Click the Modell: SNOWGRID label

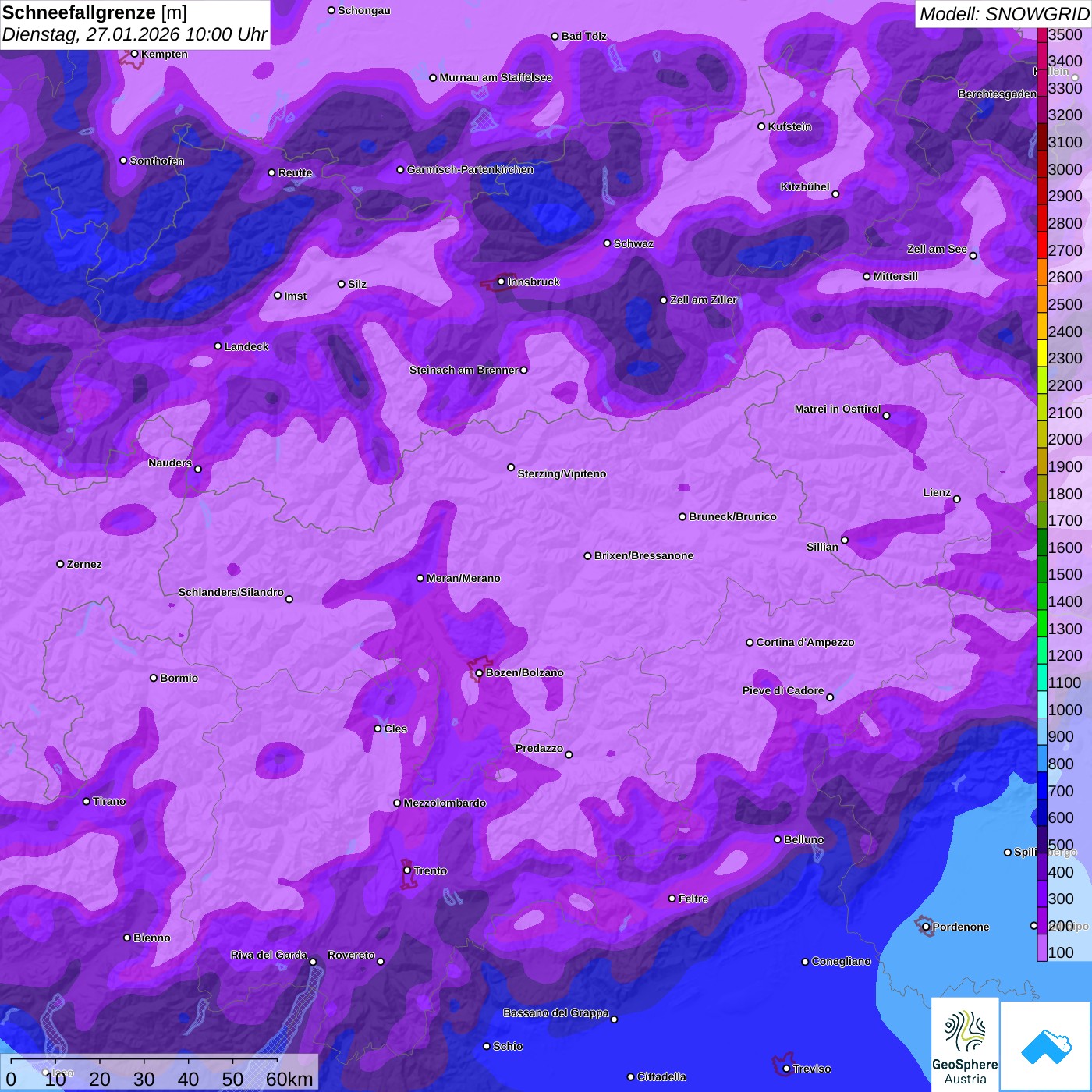(x=1004, y=14)
